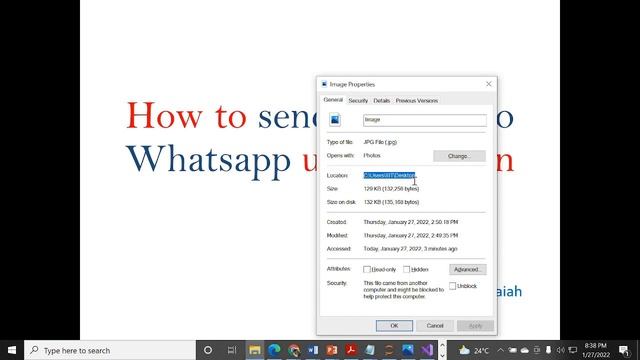Click the file name field containing Image
This screenshot has width=640, height=360.
pos(425,120)
